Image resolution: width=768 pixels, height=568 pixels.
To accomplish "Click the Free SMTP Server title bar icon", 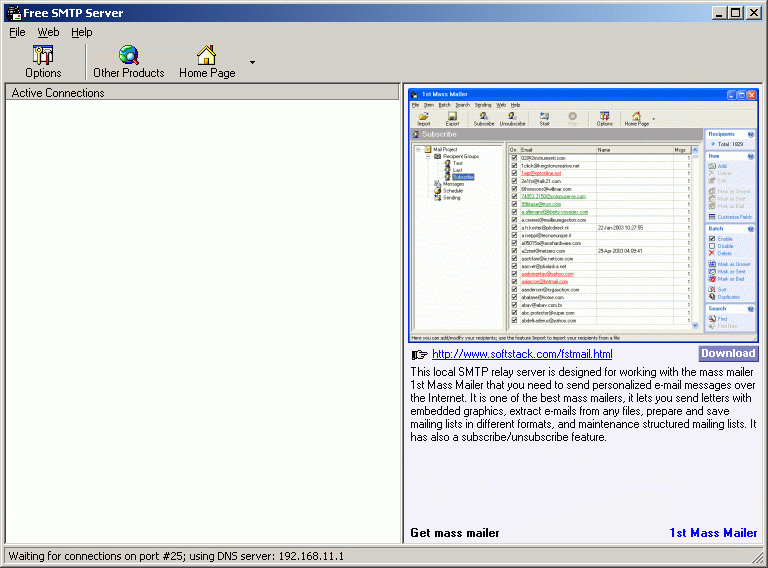I will [x=13, y=13].
